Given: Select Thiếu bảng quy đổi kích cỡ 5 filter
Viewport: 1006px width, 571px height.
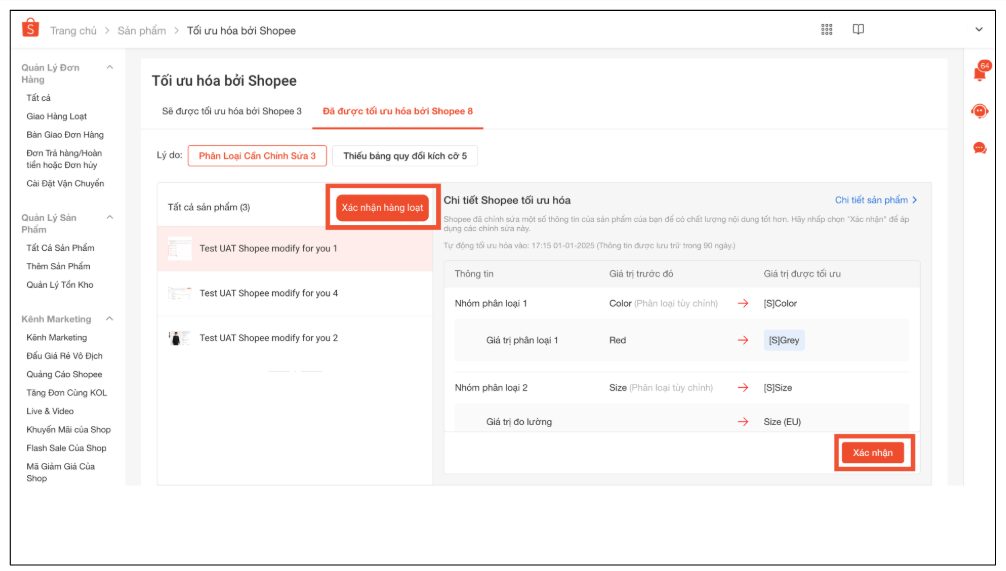Looking at the screenshot, I should 405,156.
